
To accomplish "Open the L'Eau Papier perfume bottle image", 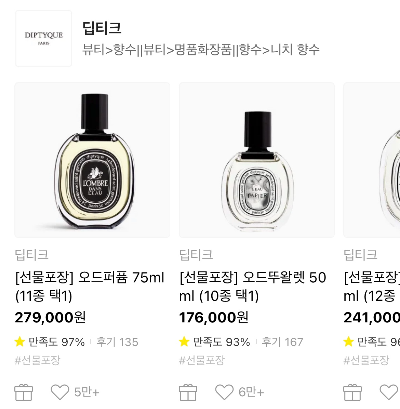I will (x=257, y=160).
